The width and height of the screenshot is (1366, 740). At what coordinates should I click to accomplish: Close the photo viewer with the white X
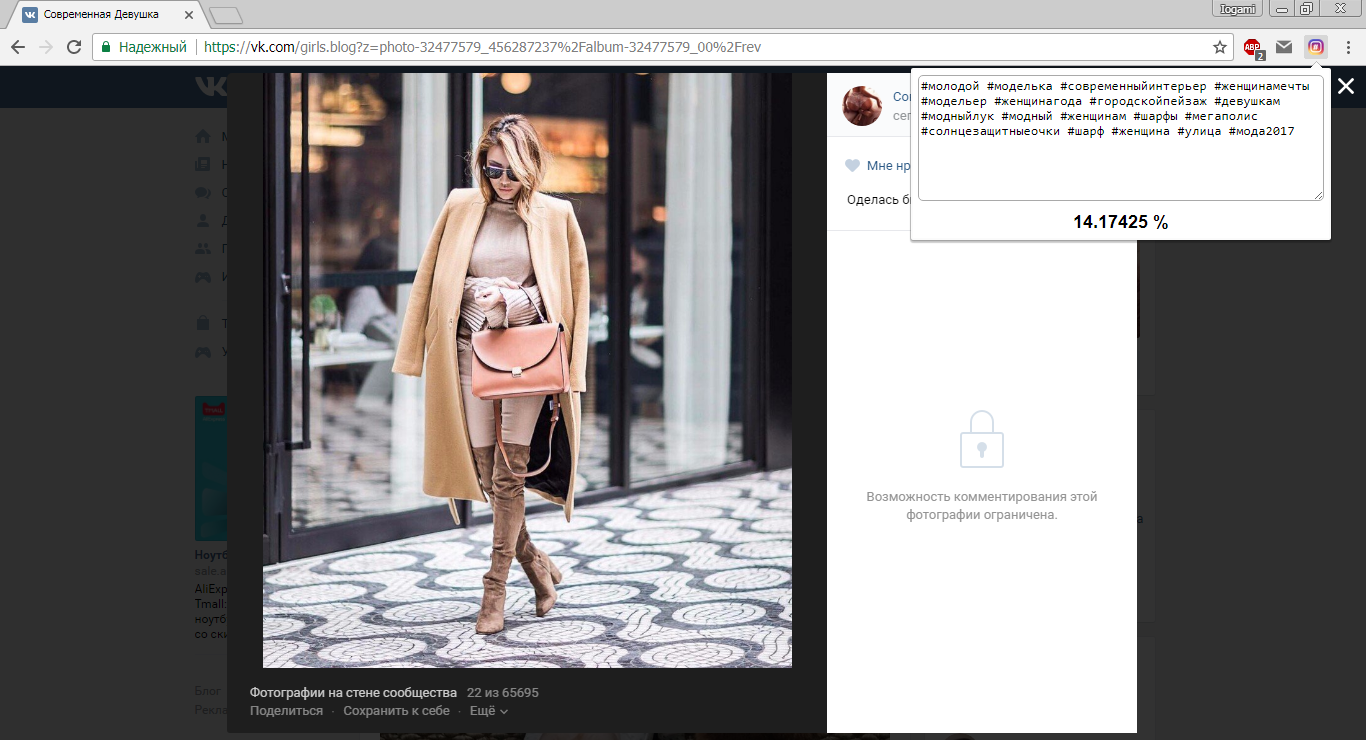pyautogui.click(x=1346, y=87)
